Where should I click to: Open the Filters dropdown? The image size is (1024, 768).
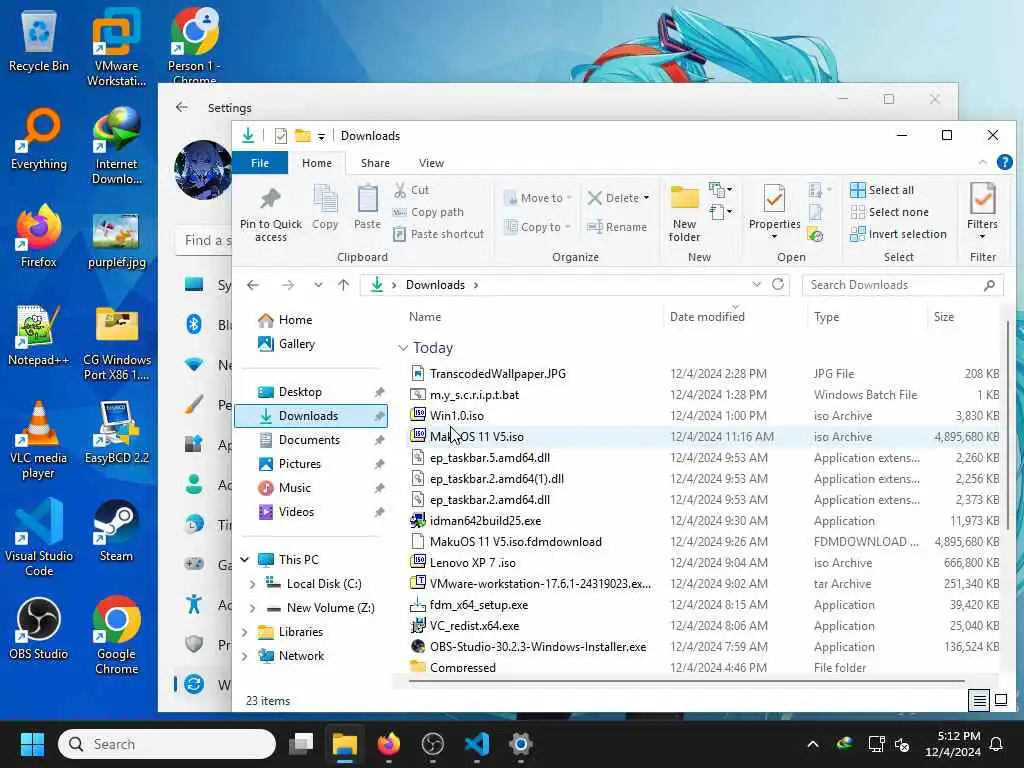(982, 236)
